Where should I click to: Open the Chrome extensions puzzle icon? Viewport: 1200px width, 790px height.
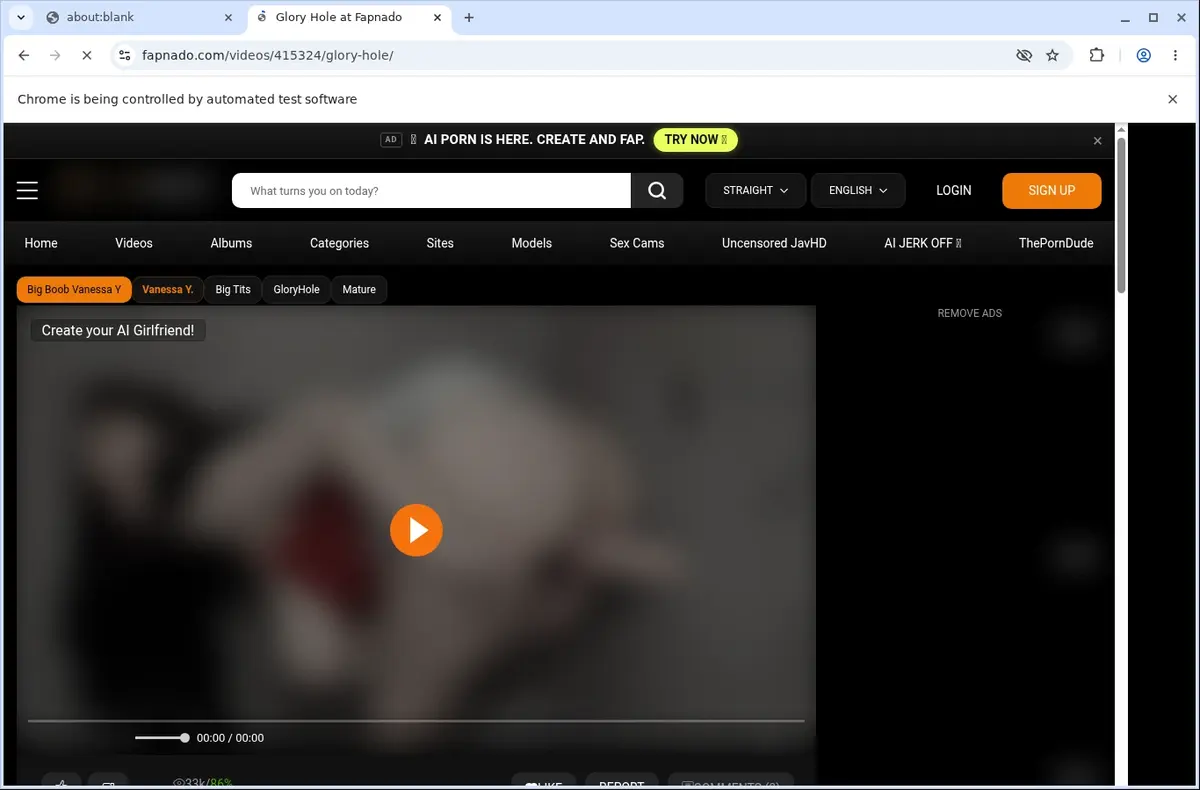pos(1097,56)
